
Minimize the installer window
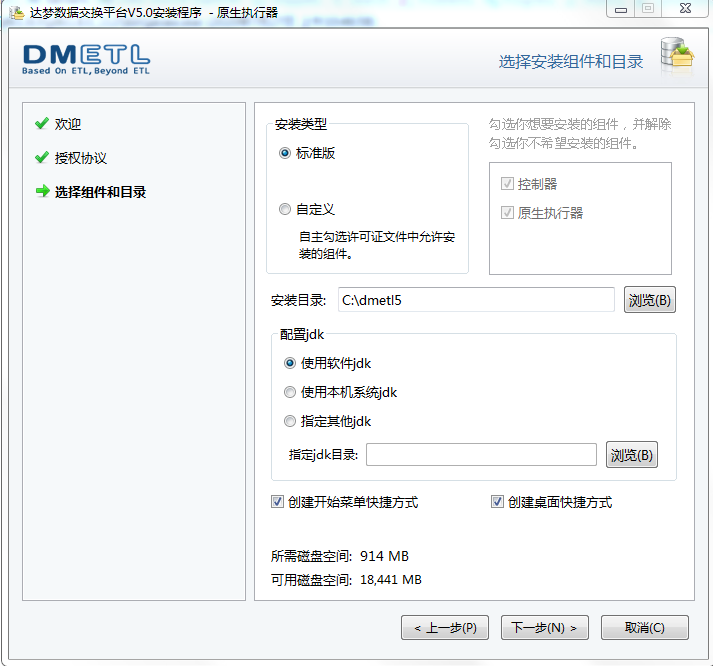621,9
